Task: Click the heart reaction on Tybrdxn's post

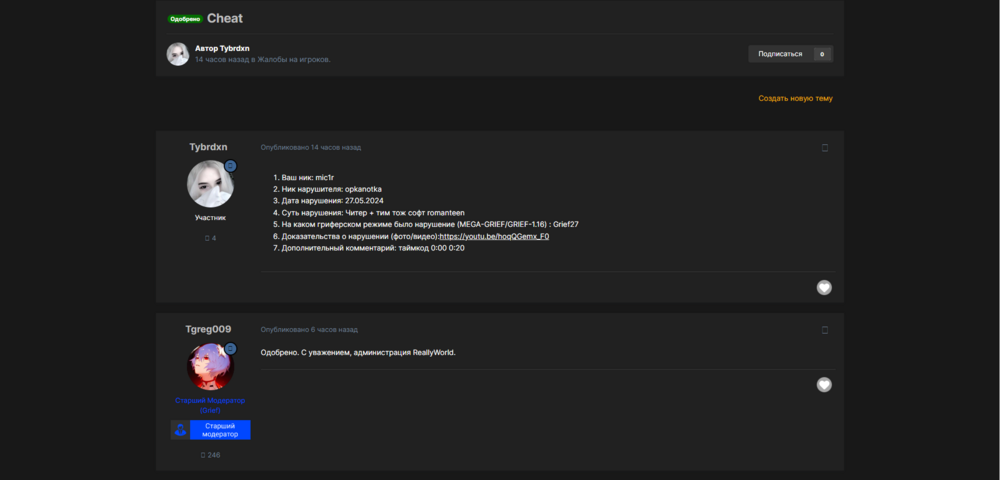Action: click(x=824, y=287)
